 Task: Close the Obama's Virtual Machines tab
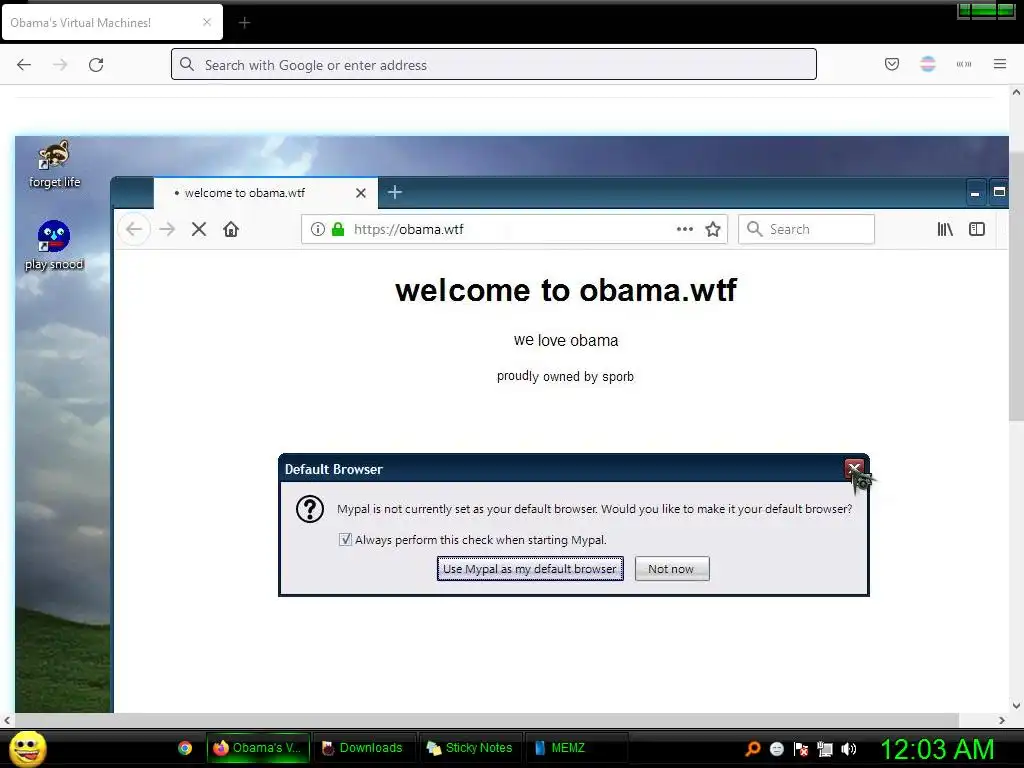pyautogui.click(x=207, y=22)
